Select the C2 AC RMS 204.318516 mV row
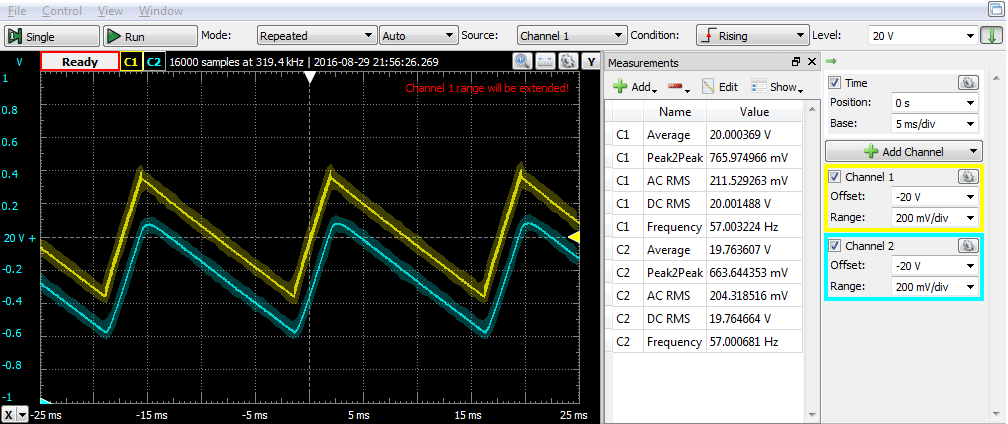This screenshot has height=424, width=1008. pos(707,296)
